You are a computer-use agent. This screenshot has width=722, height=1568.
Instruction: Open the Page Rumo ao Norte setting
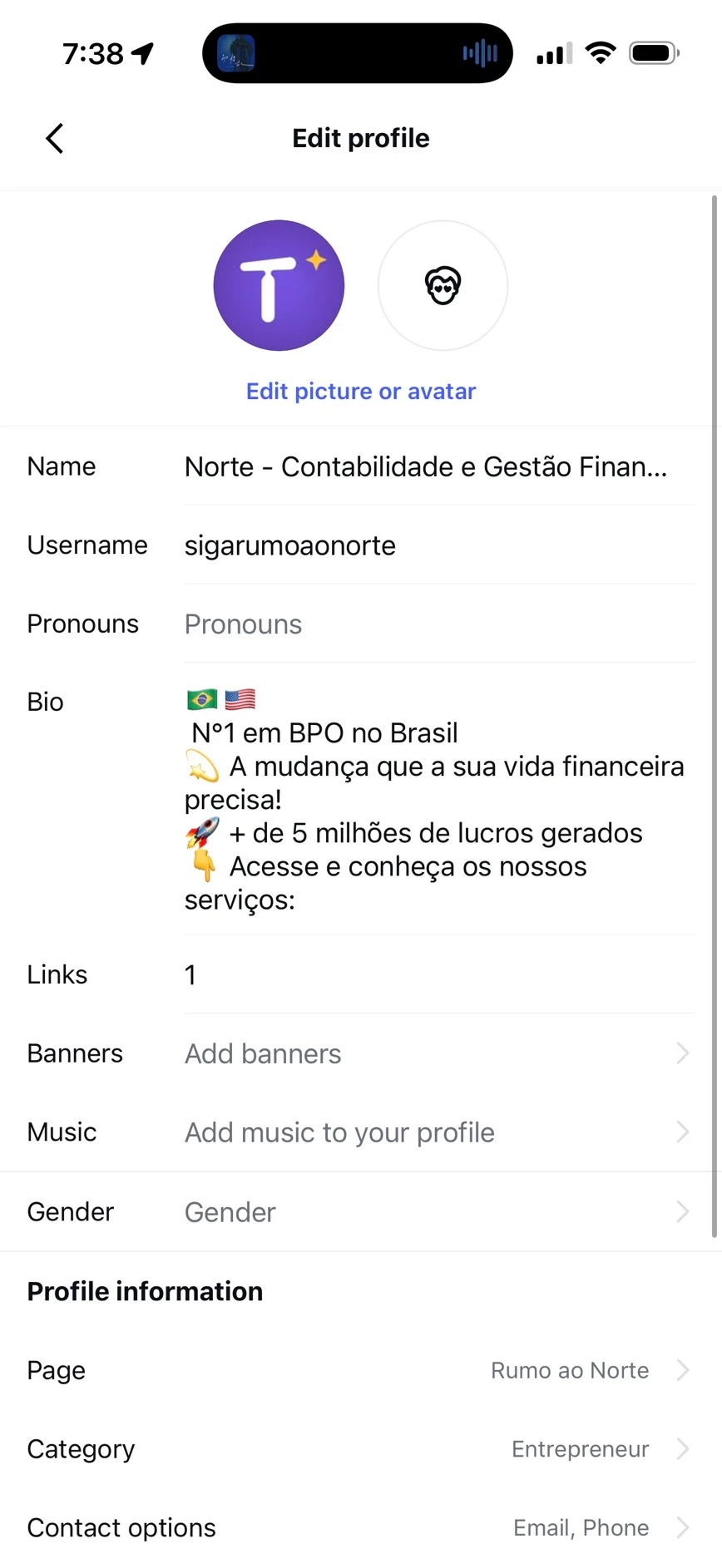point(361,1370)
